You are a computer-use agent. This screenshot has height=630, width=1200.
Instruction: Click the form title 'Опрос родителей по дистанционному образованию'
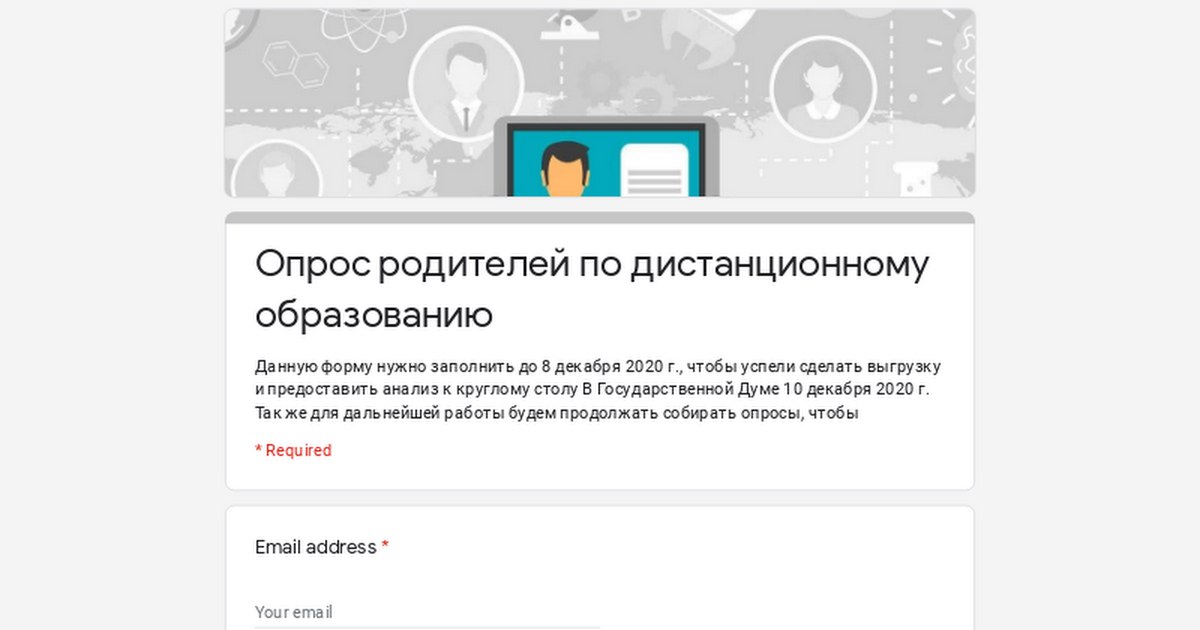592,290
